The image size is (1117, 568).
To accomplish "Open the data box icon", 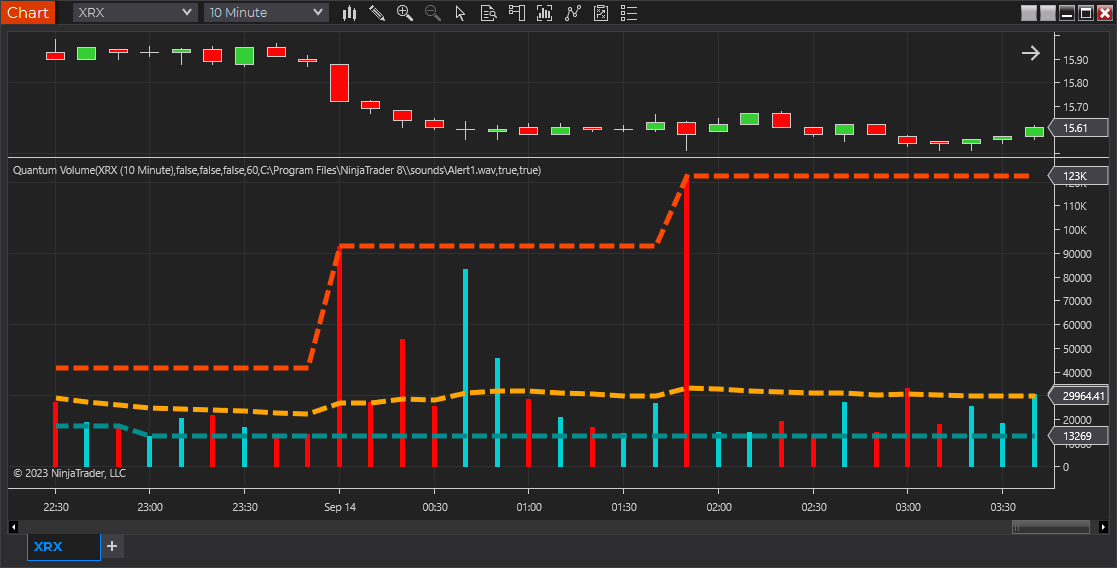I will tap(489, 13).
